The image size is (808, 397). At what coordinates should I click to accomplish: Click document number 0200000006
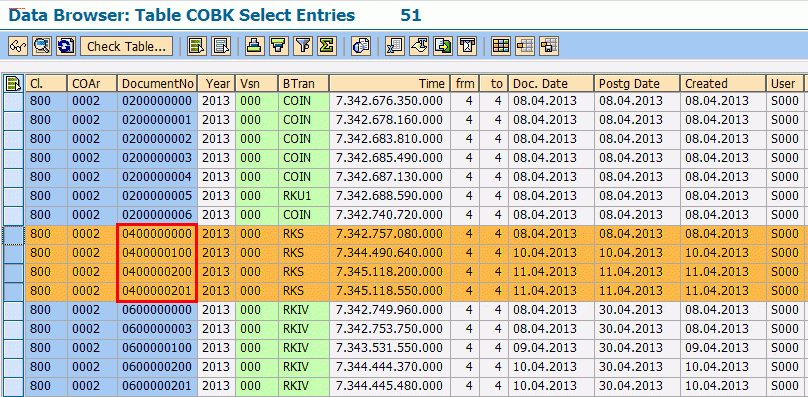tap(157, 215)
